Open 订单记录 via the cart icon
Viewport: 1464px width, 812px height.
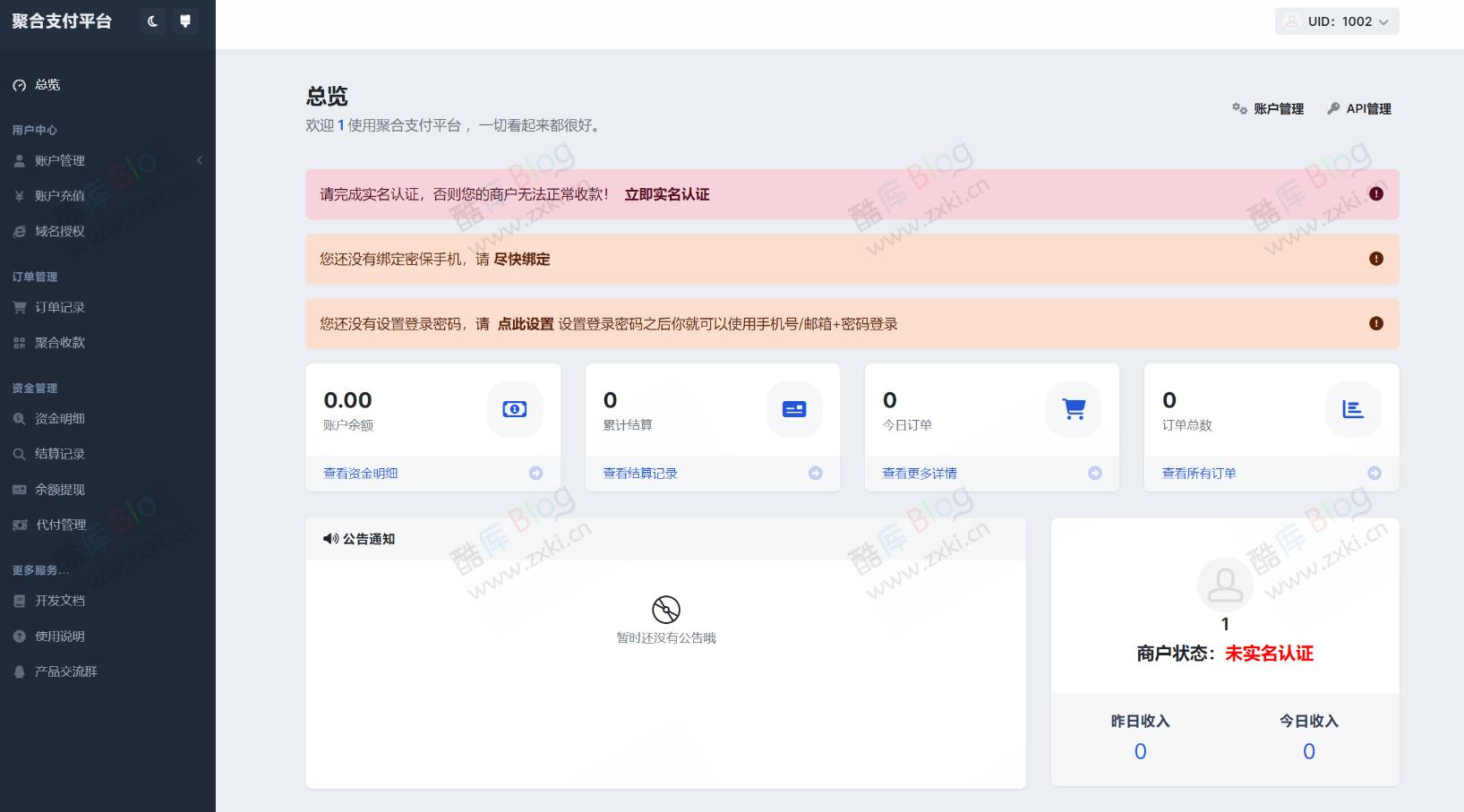coord(20,307)
